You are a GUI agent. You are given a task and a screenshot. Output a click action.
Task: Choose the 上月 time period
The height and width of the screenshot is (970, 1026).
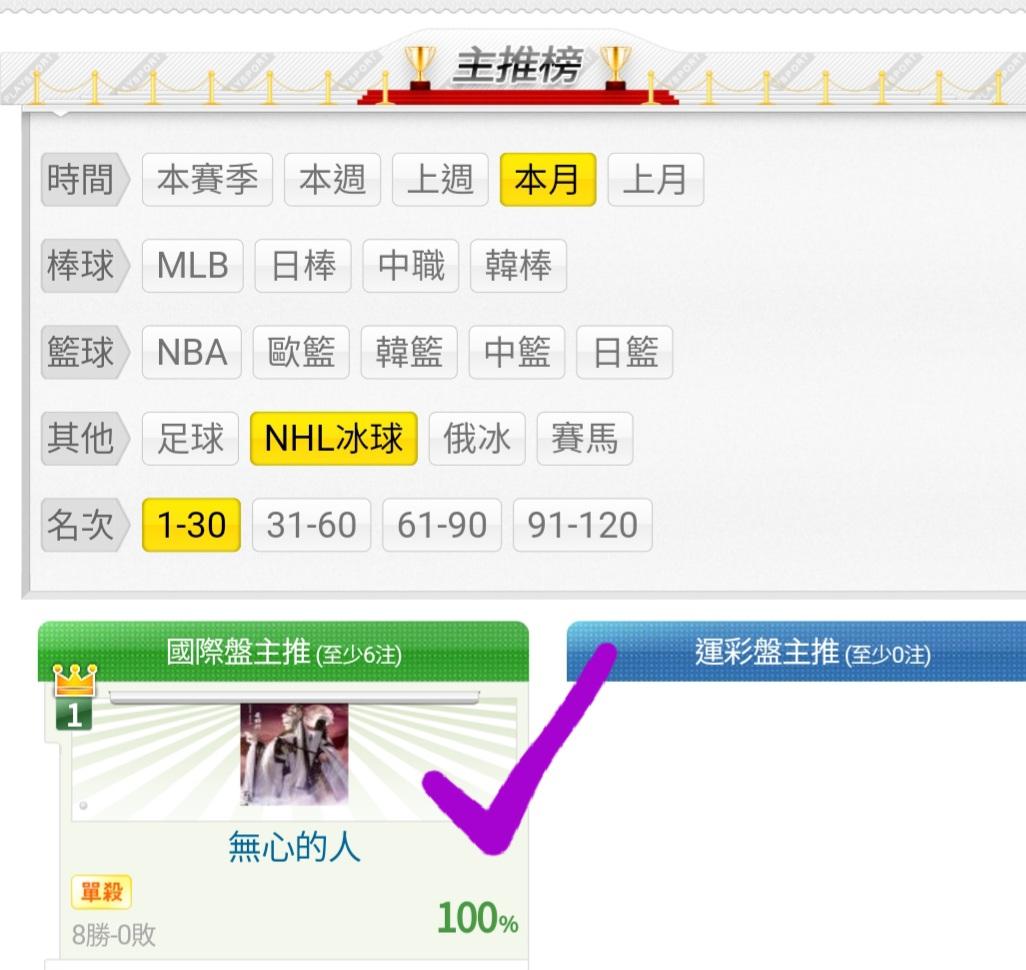656,179
